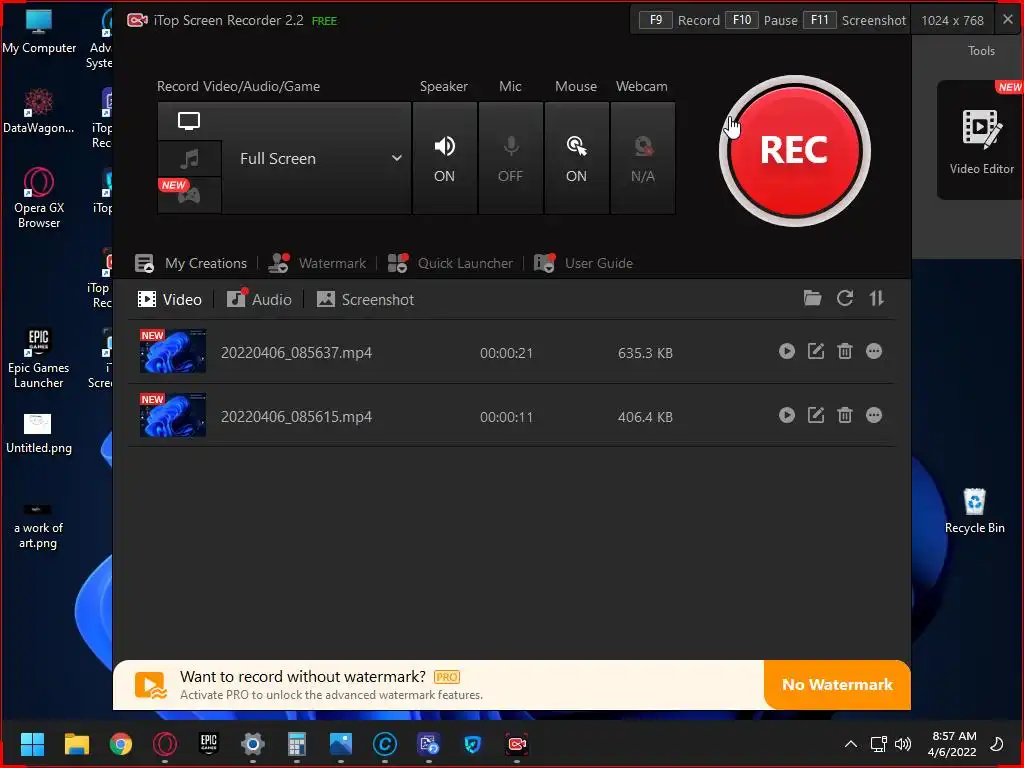
Task: Open the Watermark settings
Action: point(317,263)
